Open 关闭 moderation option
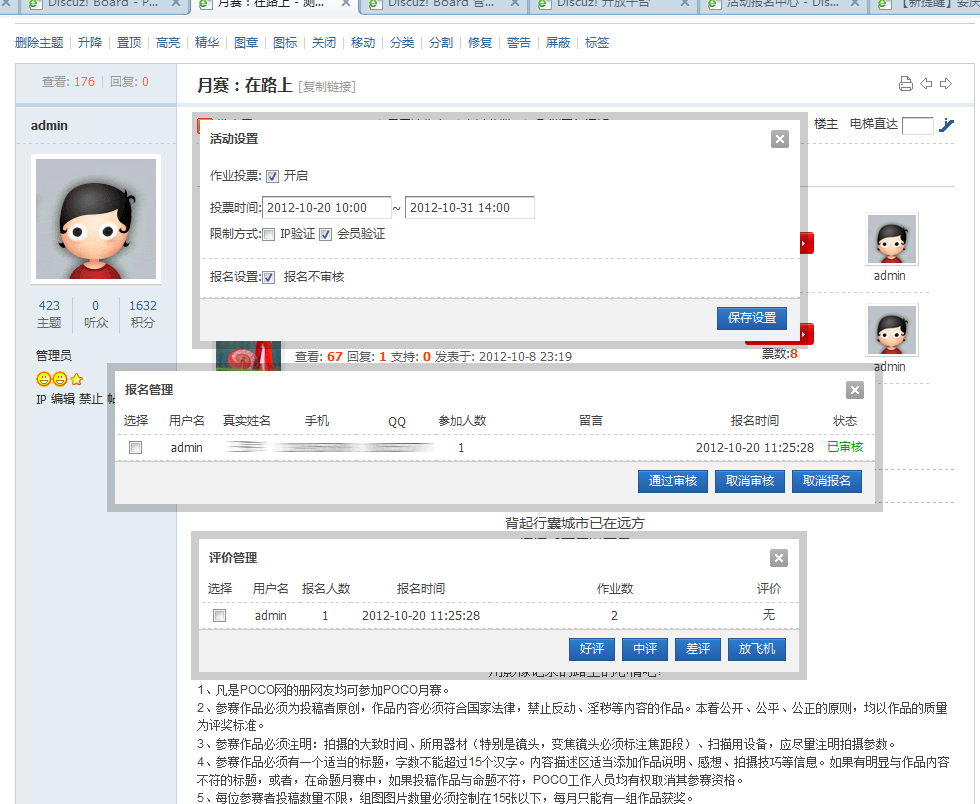 (x=324, y=43)
